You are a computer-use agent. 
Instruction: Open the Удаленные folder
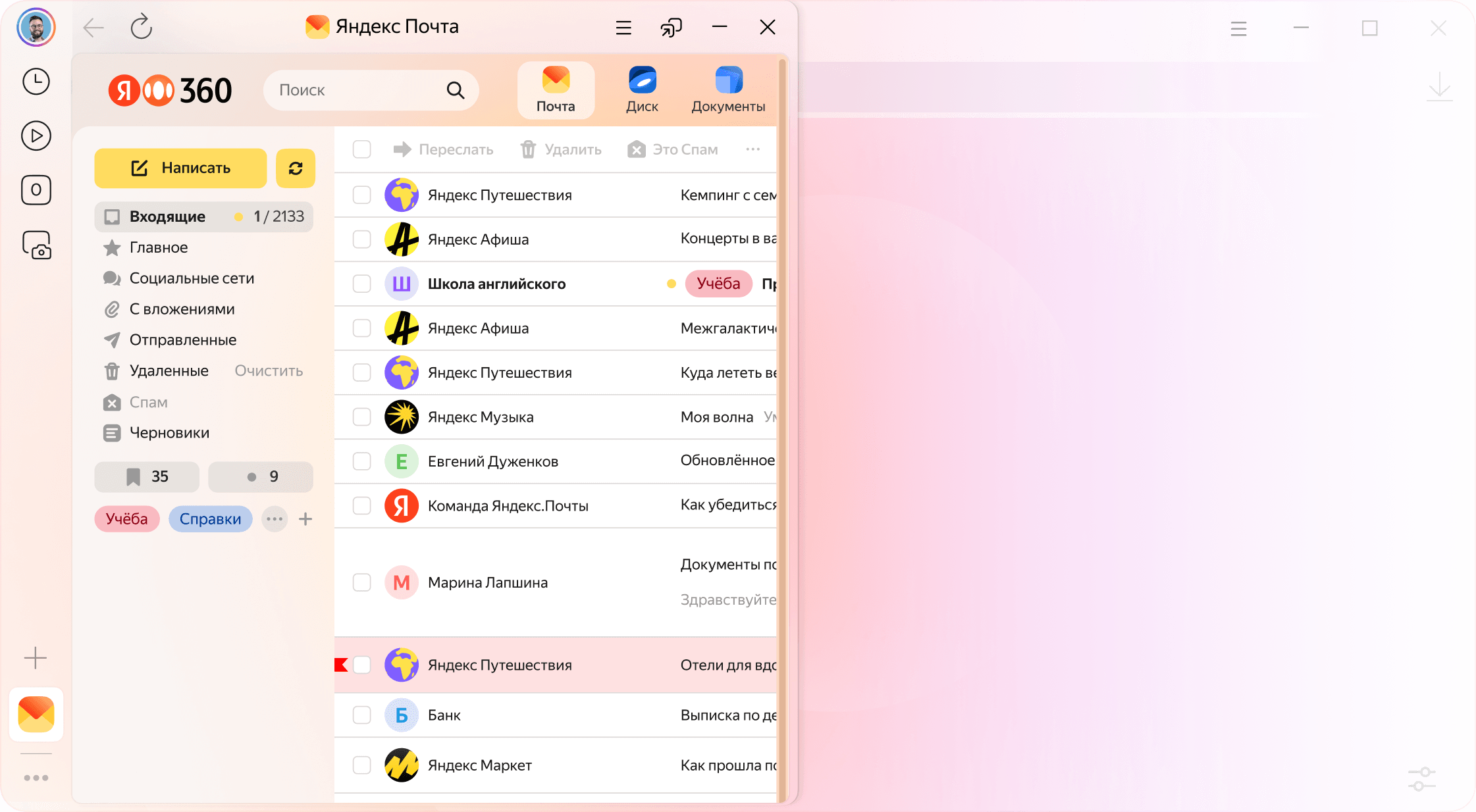coord(156,371)
